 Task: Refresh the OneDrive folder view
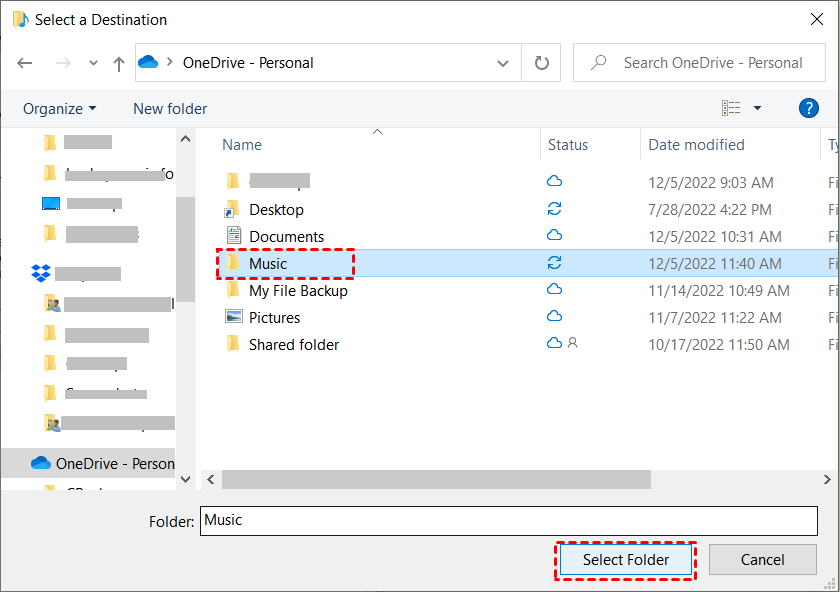[541, 62]
